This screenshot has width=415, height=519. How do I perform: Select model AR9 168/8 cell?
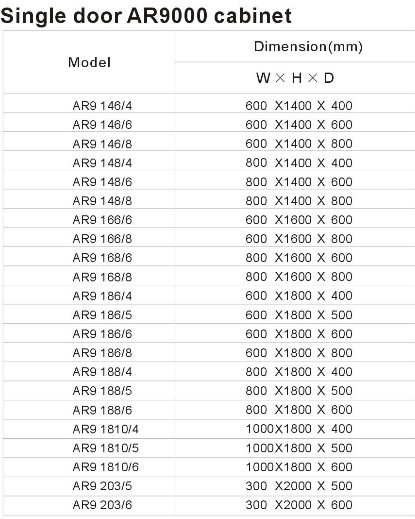point(102,277)
